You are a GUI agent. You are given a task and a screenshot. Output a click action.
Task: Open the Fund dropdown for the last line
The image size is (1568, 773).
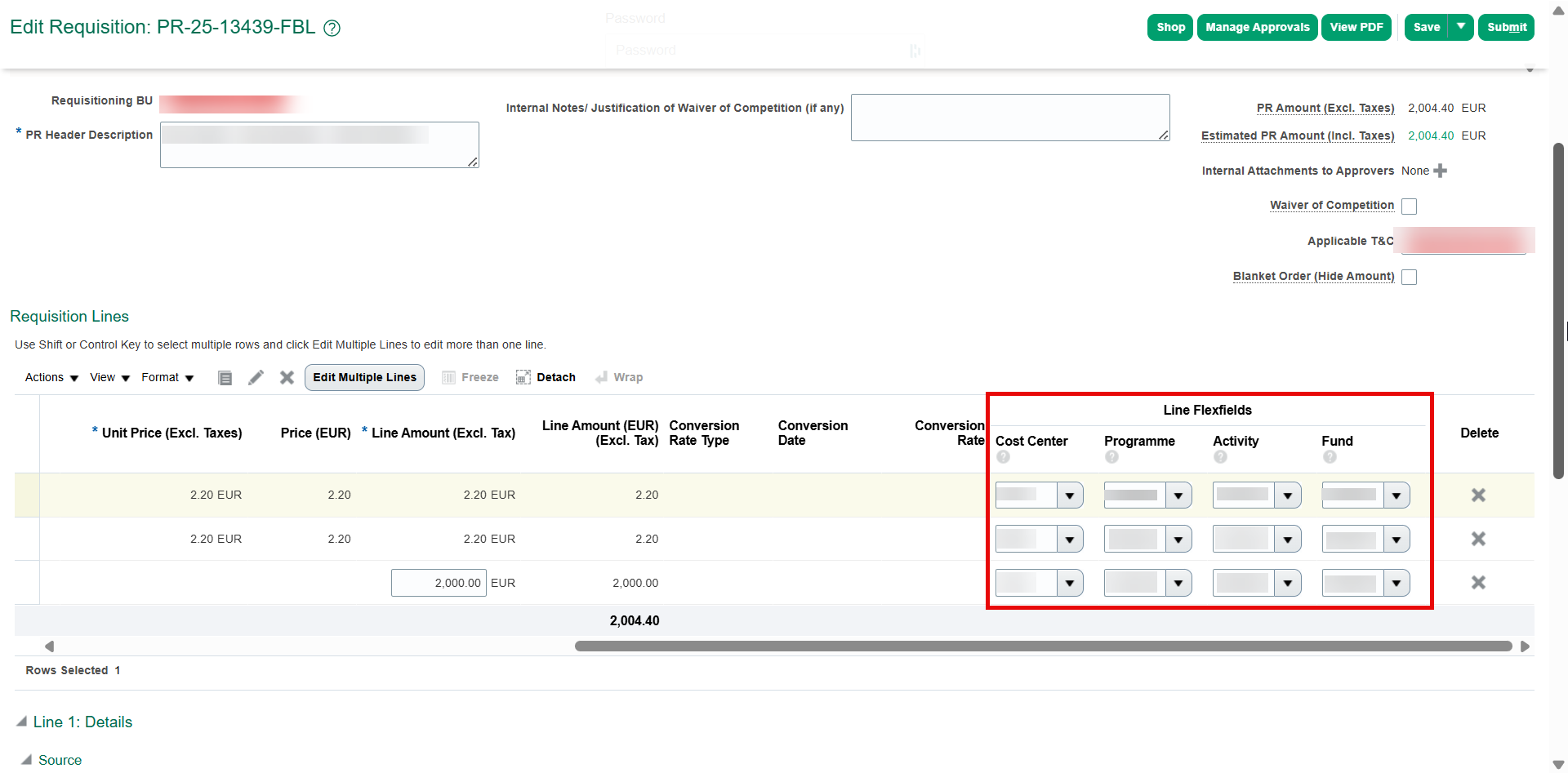tap(1397, 582)
